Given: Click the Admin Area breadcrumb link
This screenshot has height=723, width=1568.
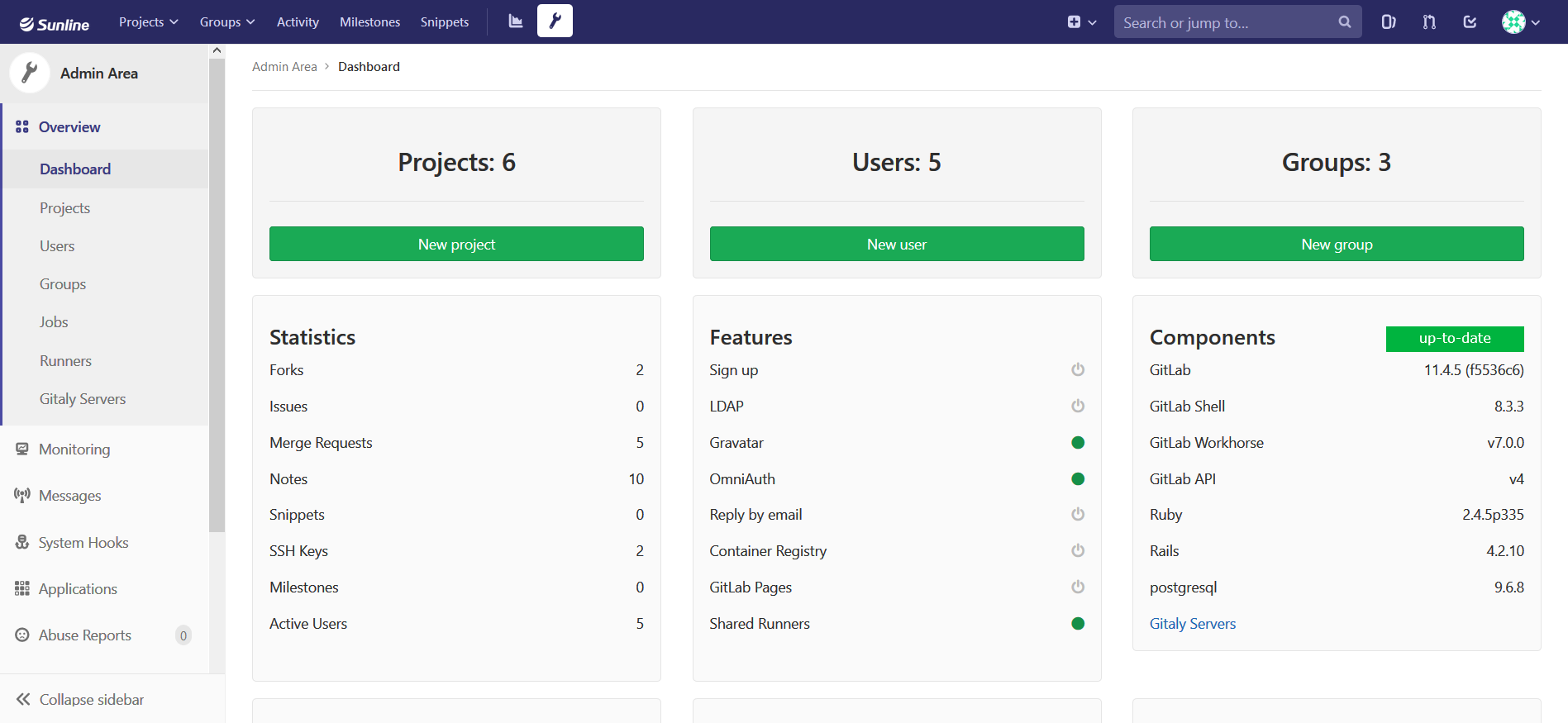Looking at the screenshot, I should point(284,66).
